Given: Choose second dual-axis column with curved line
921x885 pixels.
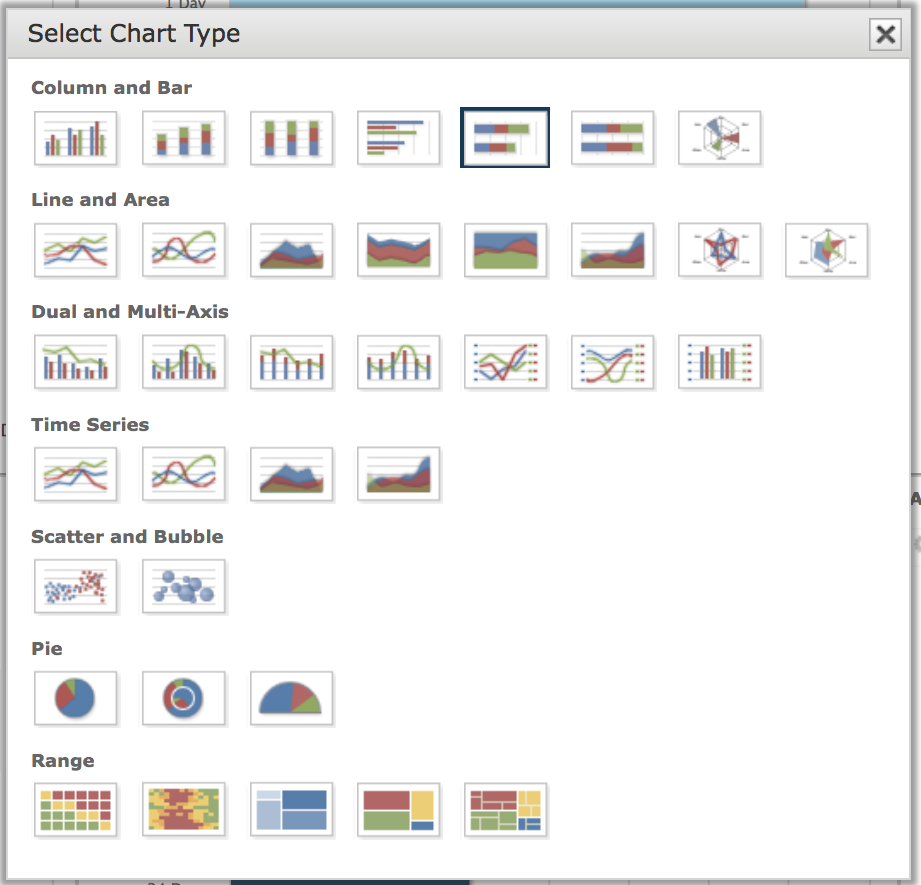Looking at the screenshot, I should click(x=183, y=362).
